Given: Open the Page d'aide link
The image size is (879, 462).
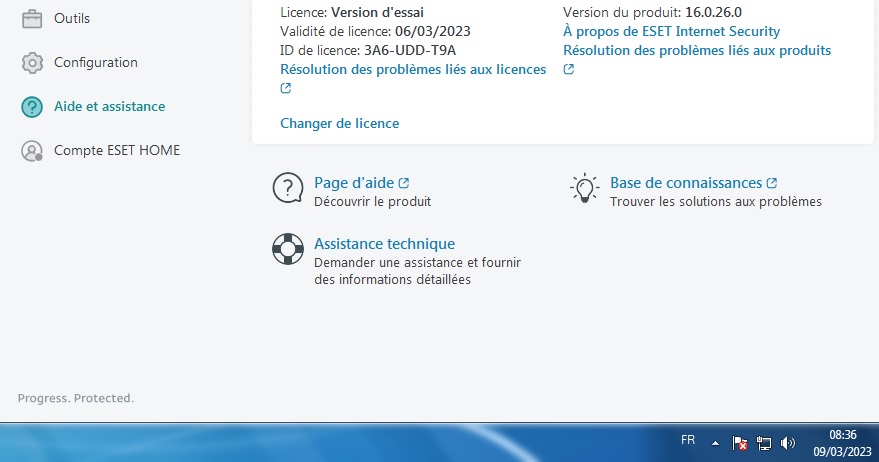Looking at the screenshot, I should (x=354, y=183).
